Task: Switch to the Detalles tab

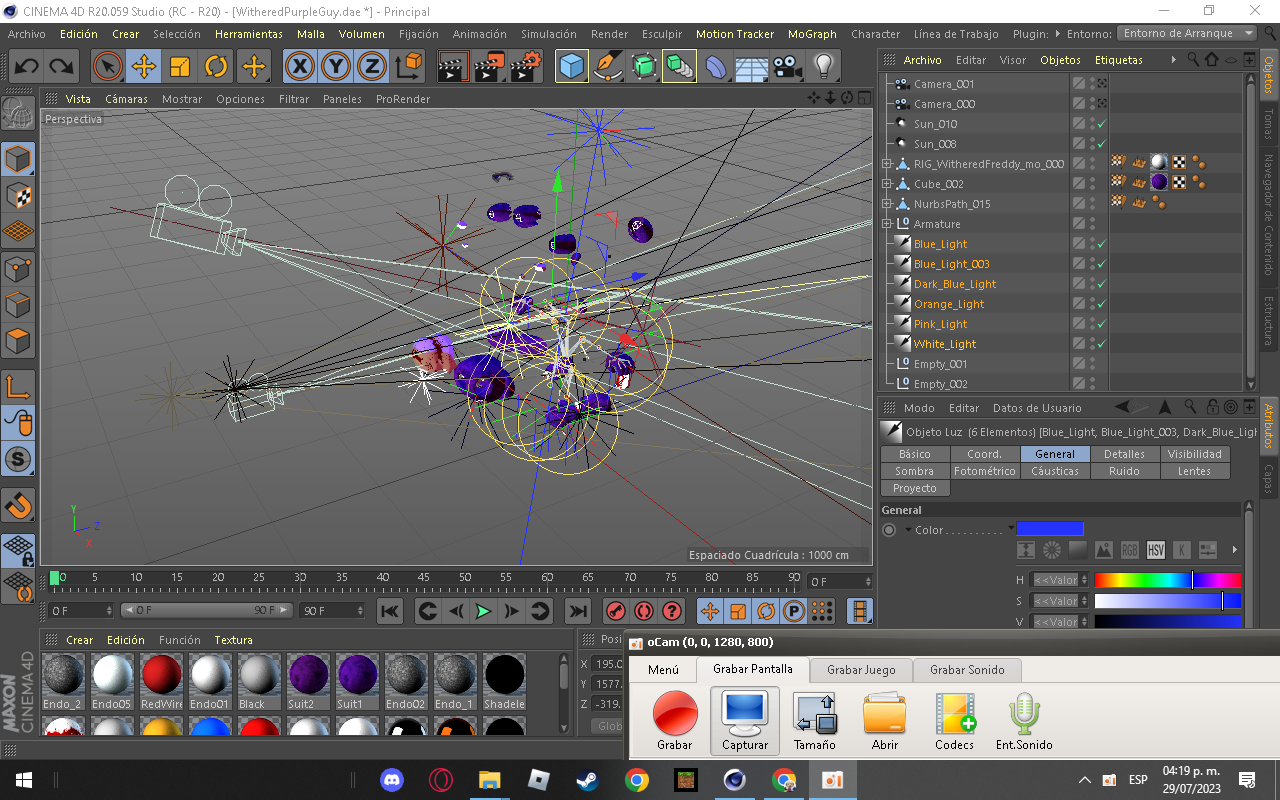Action: pos(1125,454)
